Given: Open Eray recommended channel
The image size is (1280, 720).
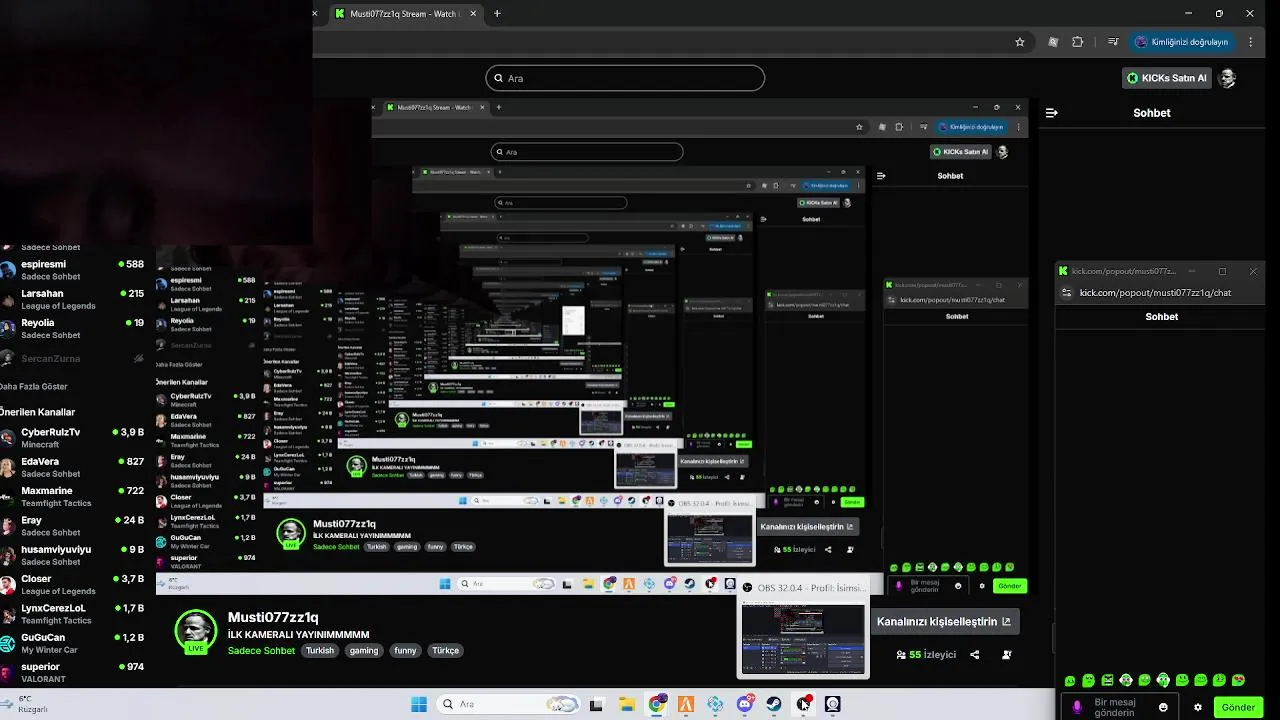Looking at the screenshot, I should [x=72, y=526].
